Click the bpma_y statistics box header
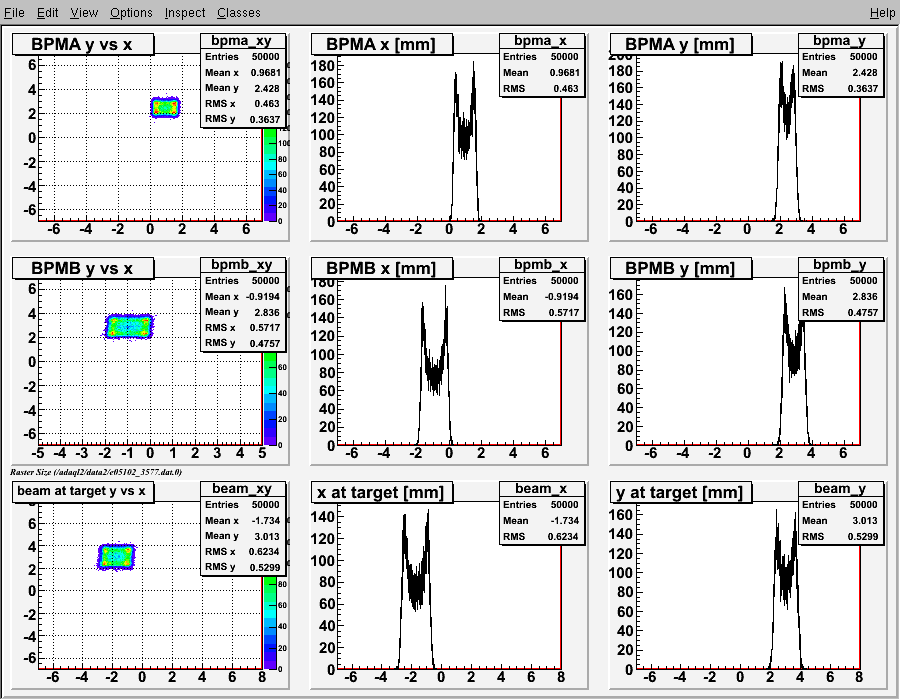 tap(840, 41)
